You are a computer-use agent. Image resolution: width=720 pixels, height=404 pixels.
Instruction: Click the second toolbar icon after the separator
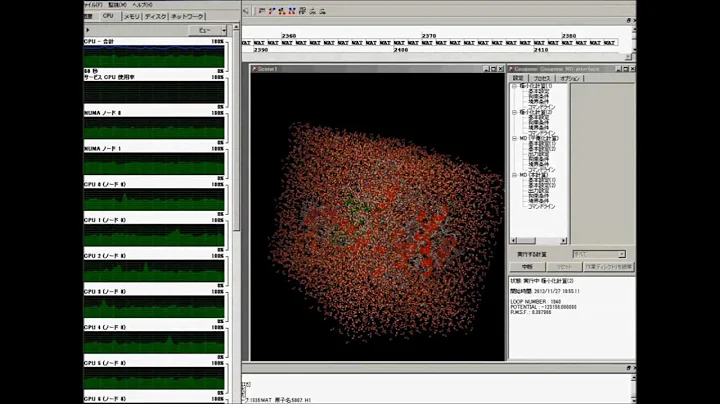(272, 11)
